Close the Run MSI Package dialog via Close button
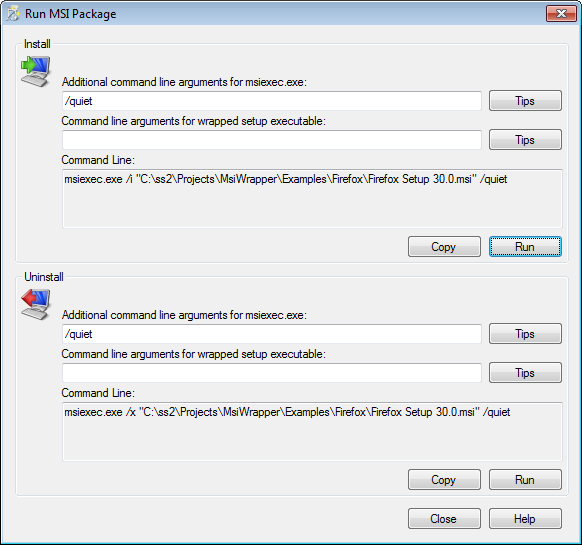This screenshot has width=582, height=545. point(444,519)
